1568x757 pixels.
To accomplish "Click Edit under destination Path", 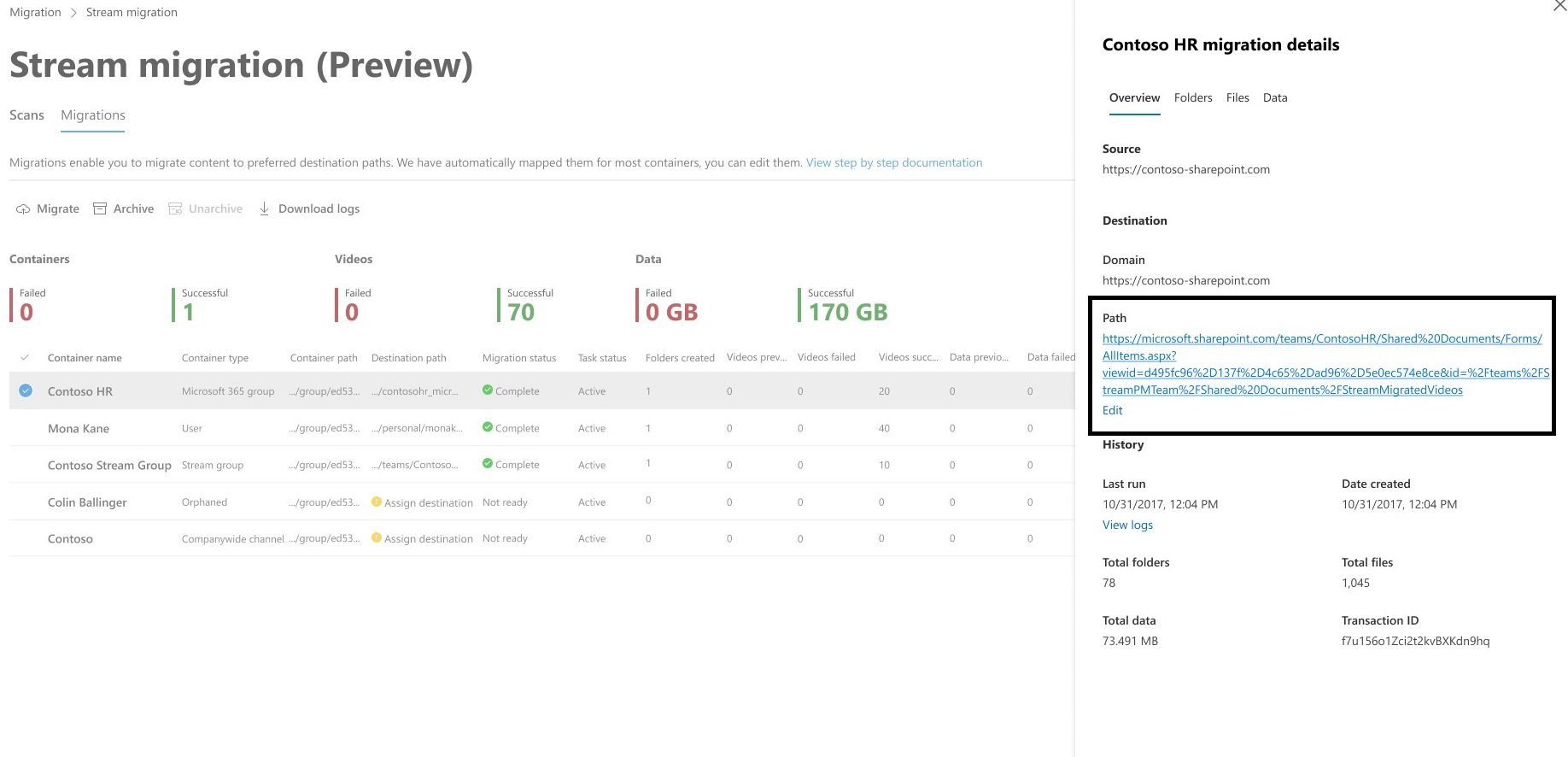I will (x=1112, y=410).
